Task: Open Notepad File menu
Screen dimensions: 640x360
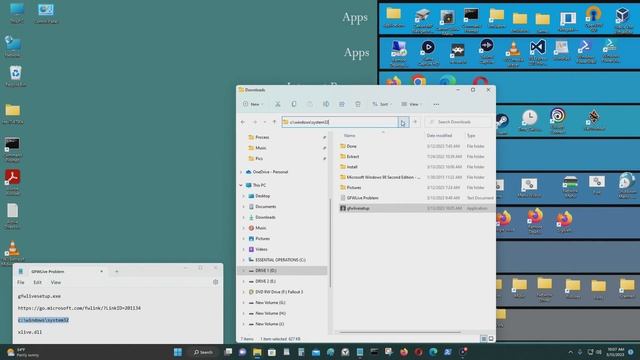Action: tap(21, 282)
